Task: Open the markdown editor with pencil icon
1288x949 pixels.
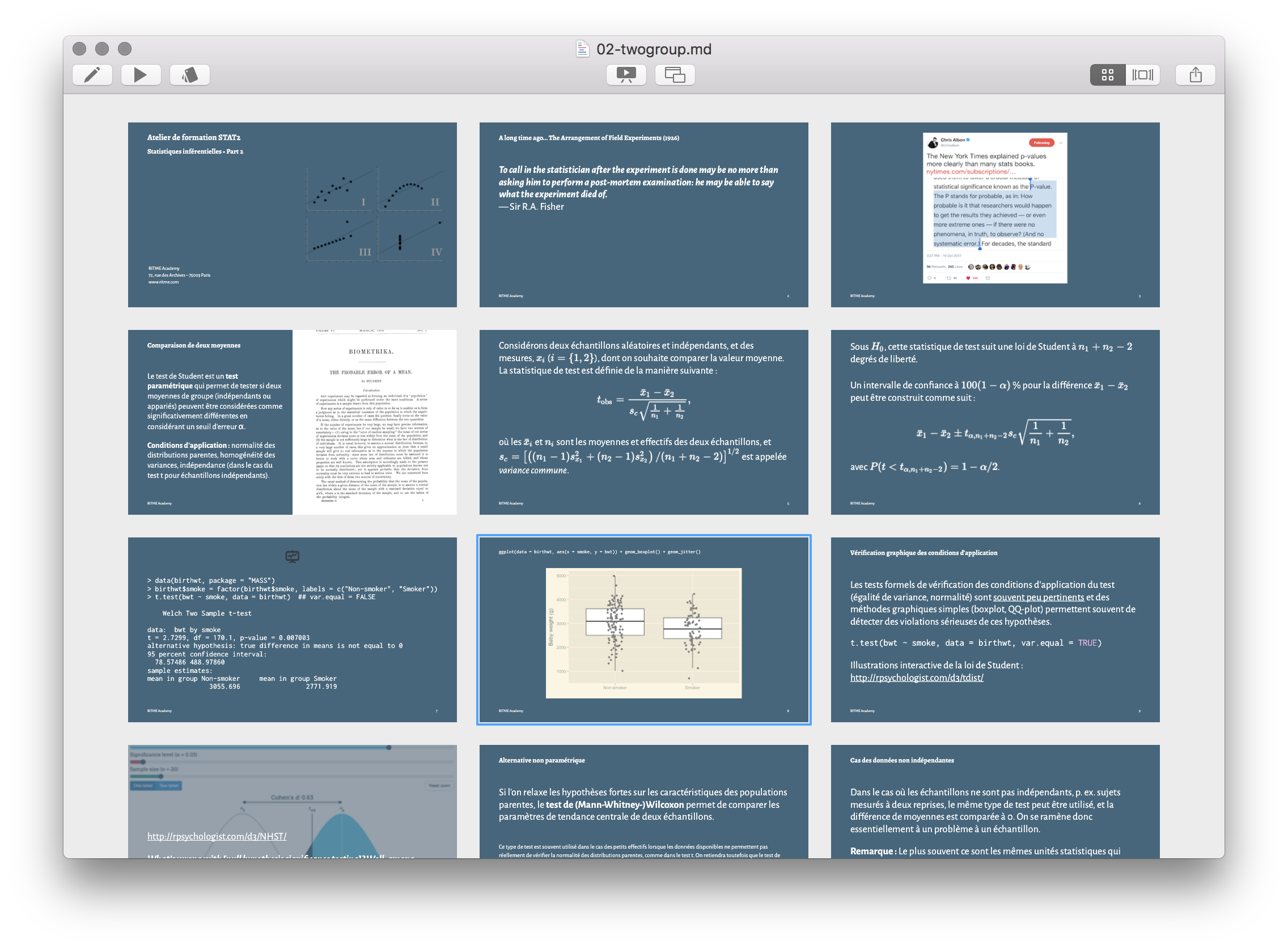Action: tap(92, 75)
